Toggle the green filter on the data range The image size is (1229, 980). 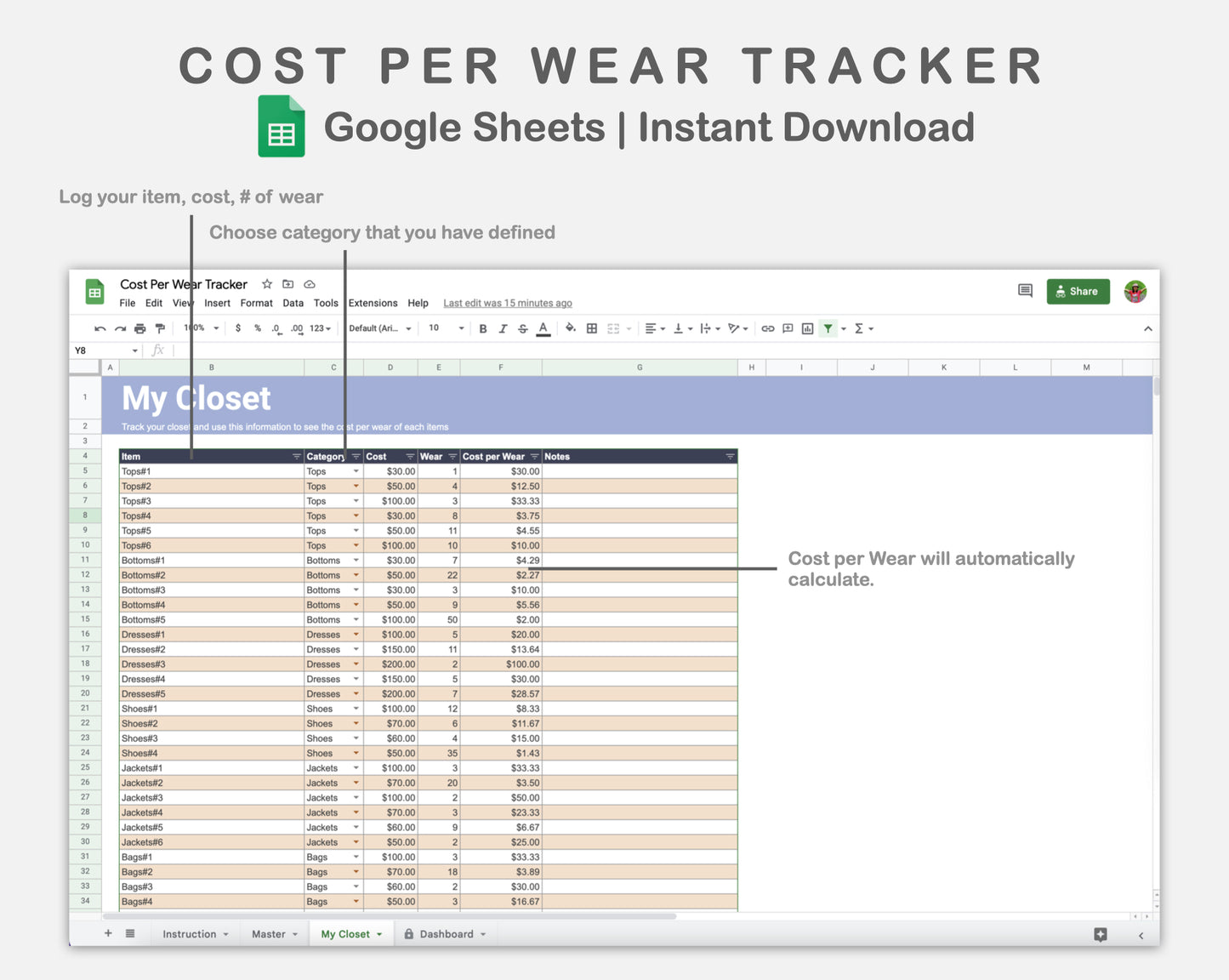[829, 328]
